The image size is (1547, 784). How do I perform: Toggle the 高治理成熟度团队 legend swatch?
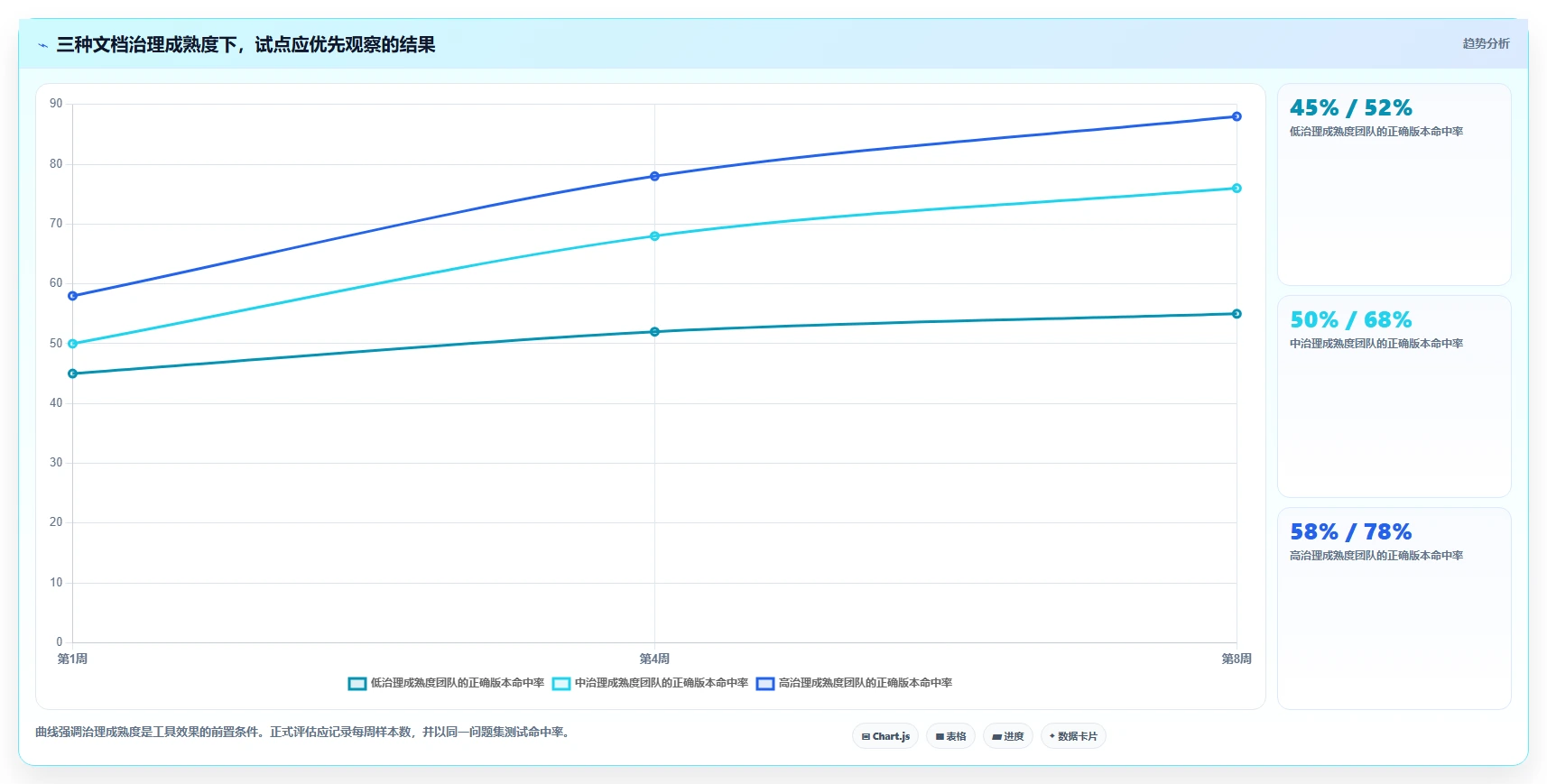tap(765, 684)
